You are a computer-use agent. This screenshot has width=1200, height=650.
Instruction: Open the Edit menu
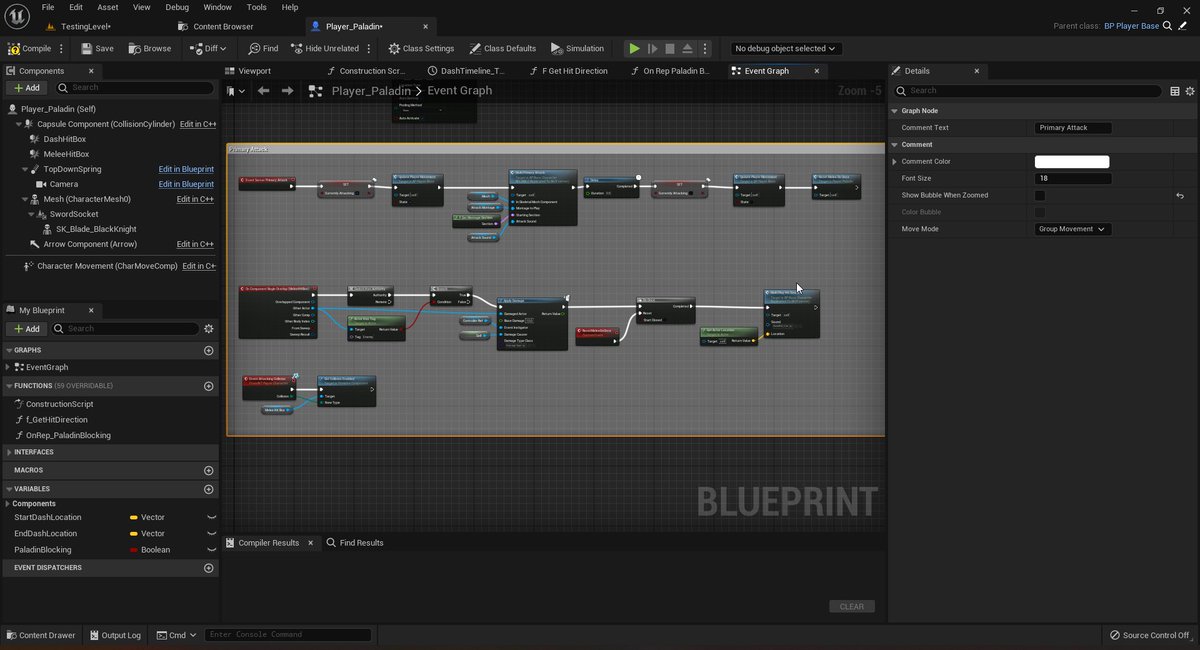coord(78,7)
